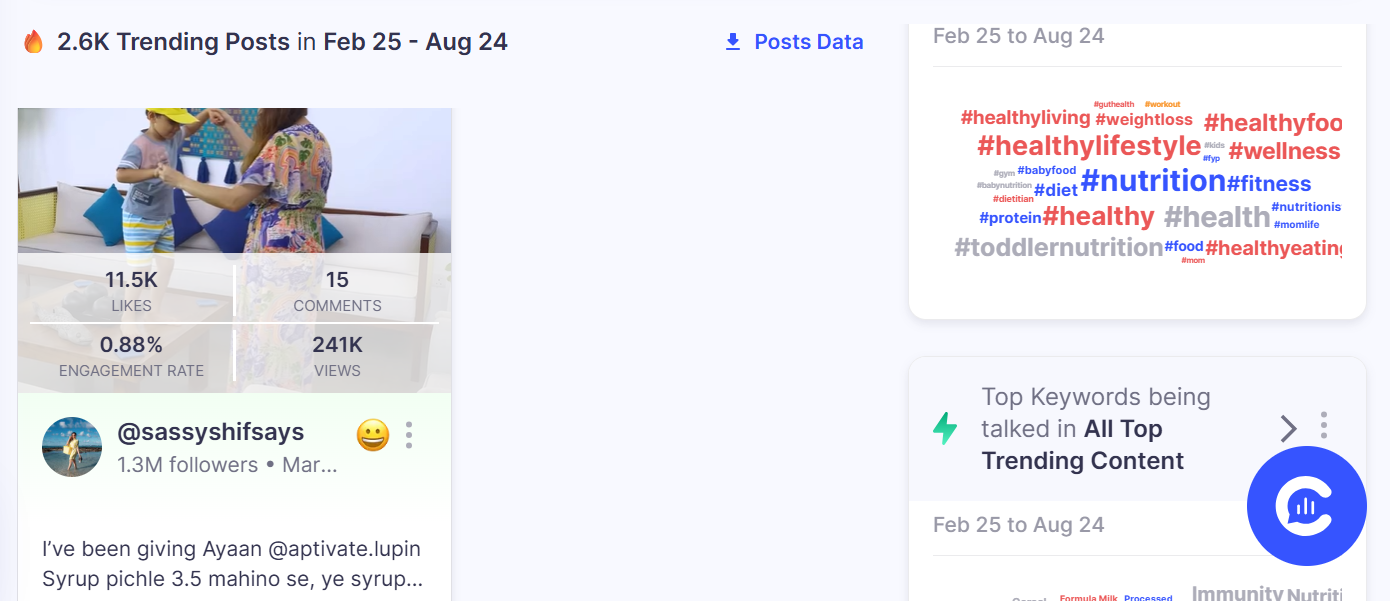The image size is (1390, 601).
Task: Click the post video thumbnail image
Action: tap(234, 180)
